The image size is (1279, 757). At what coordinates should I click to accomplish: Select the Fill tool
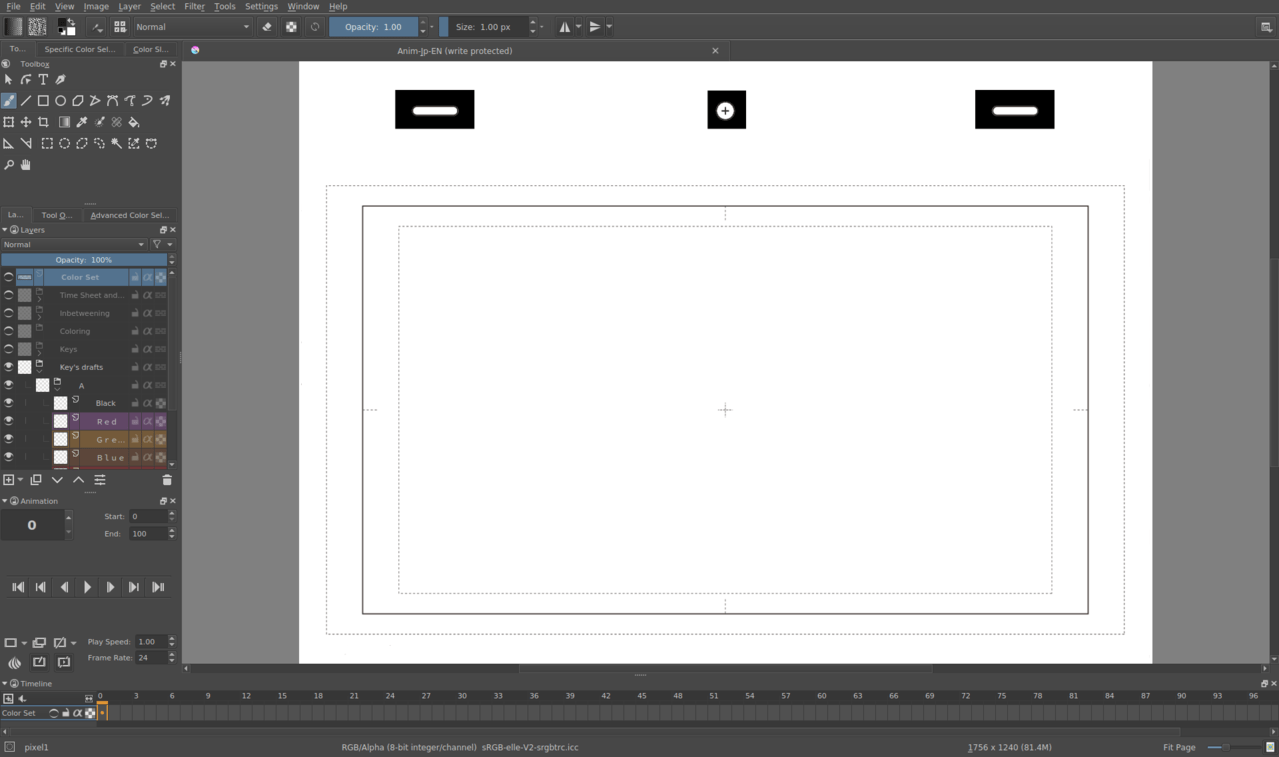point(134,122)
